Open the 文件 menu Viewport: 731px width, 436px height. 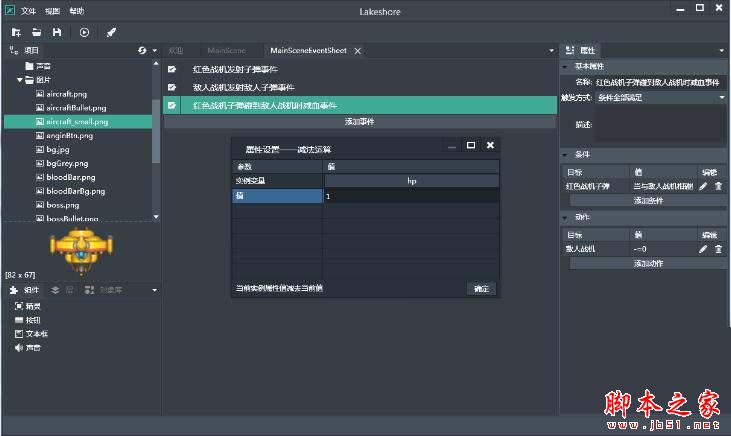point(28,11)
